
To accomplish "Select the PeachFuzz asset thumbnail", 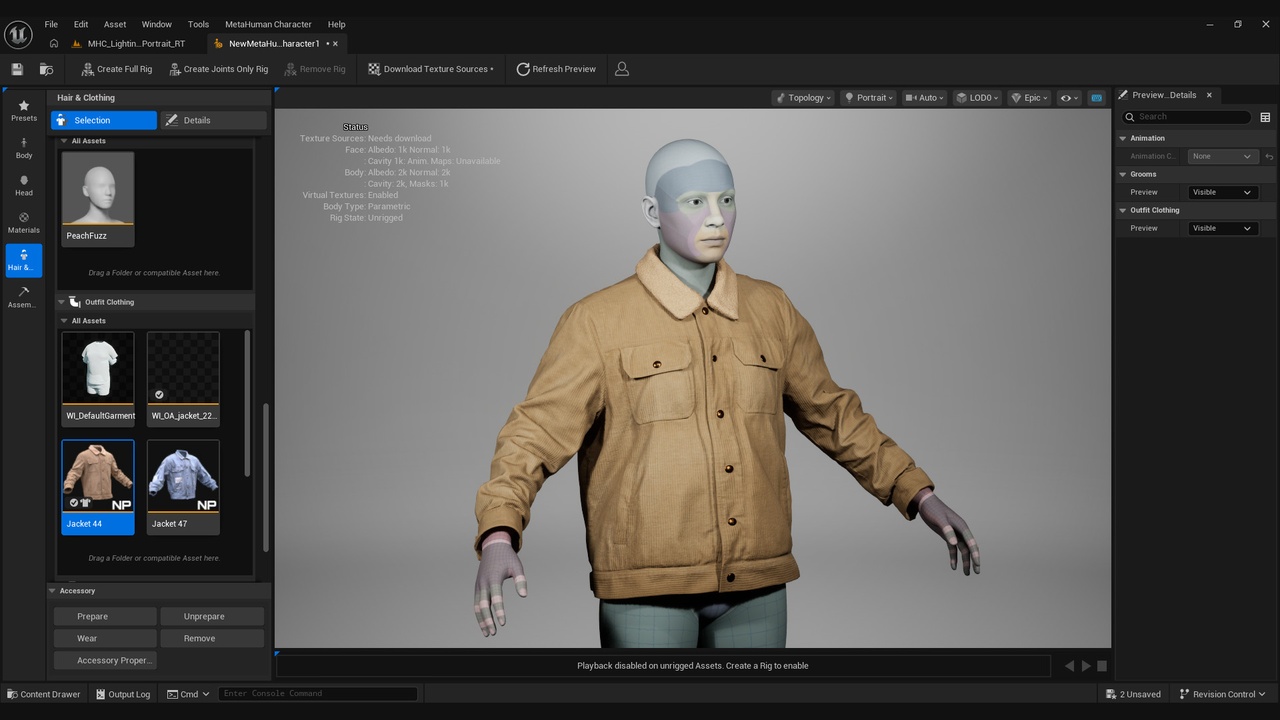I will (x=98, y=198).
